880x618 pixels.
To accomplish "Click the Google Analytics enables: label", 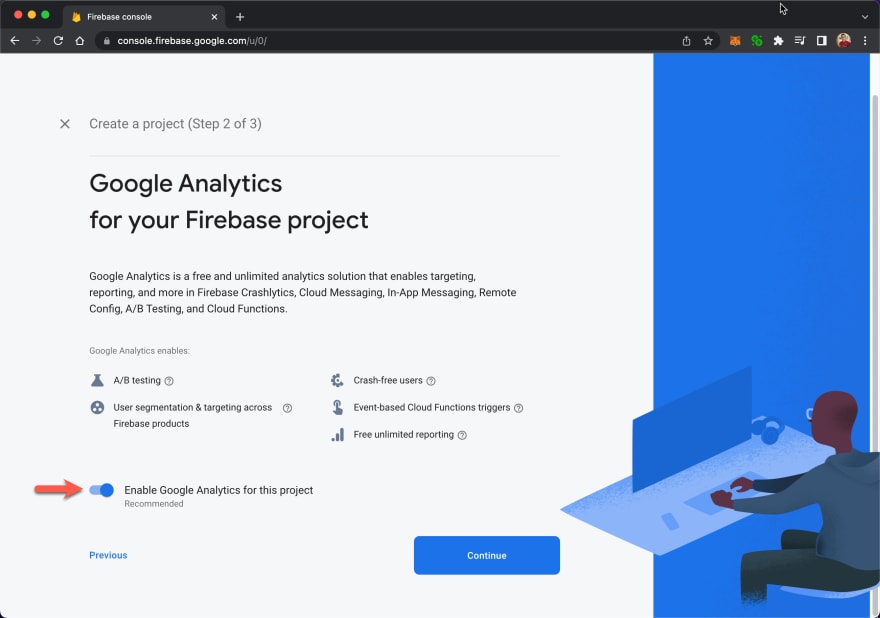I will [x=139, y=351].
